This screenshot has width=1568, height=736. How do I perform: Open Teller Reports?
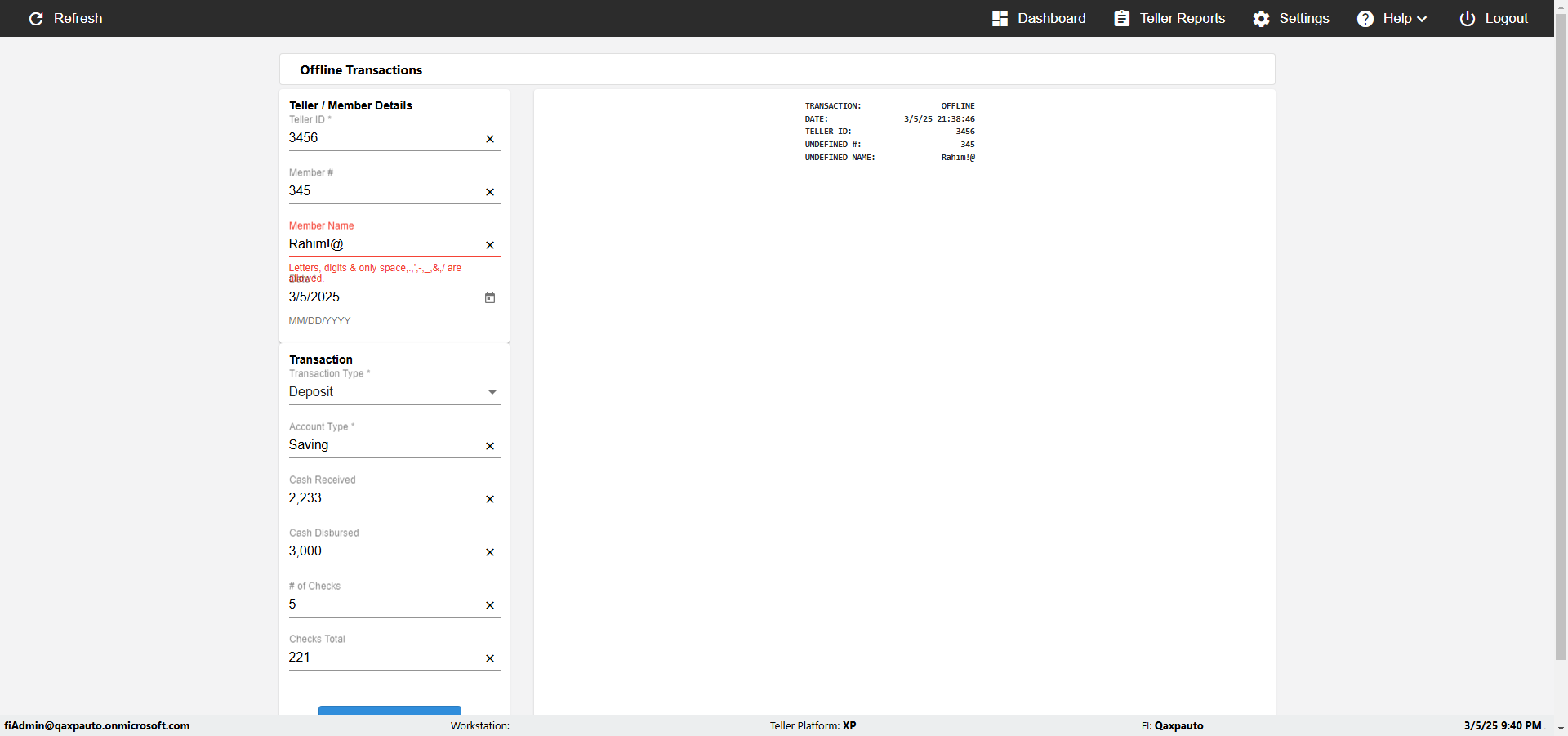point(1169,19)
